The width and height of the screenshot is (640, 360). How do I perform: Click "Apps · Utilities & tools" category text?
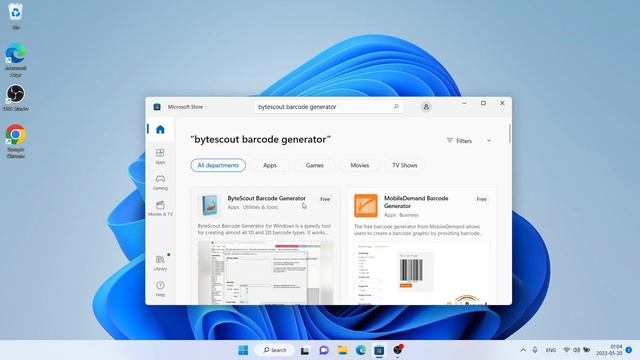[253, 207]
